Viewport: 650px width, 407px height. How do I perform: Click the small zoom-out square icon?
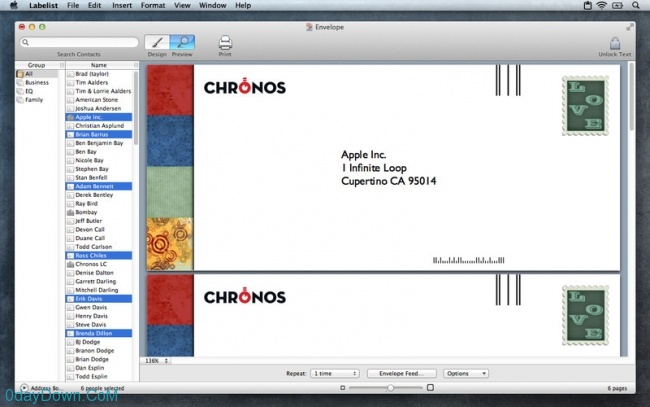click(342, 388)
